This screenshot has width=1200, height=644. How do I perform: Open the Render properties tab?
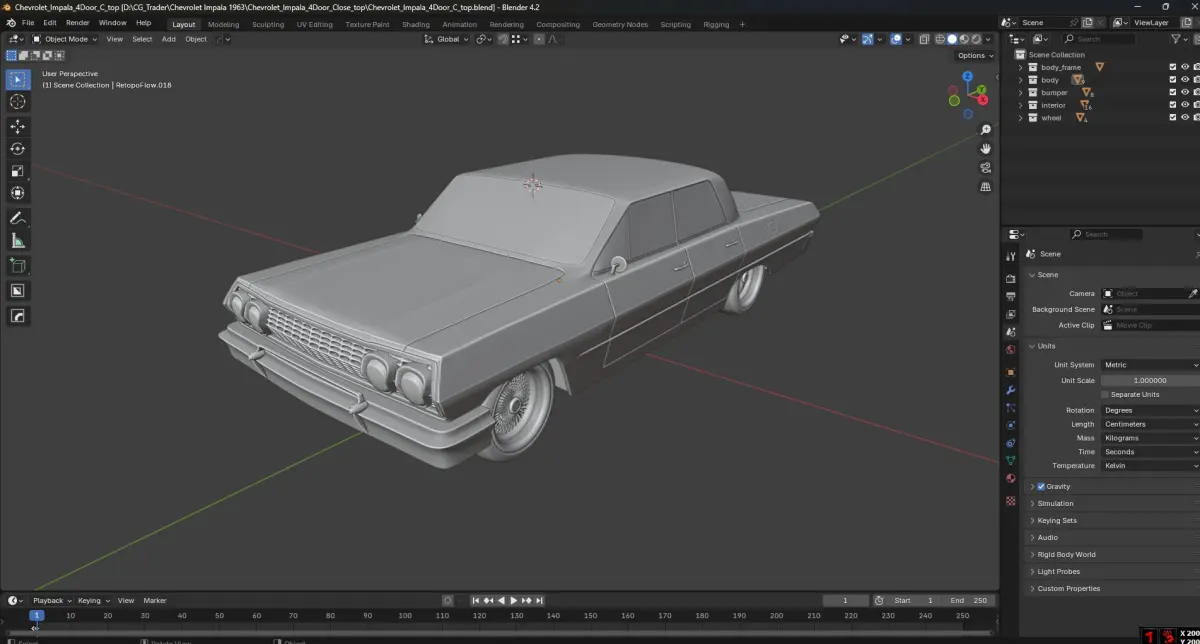[1011, 278]
